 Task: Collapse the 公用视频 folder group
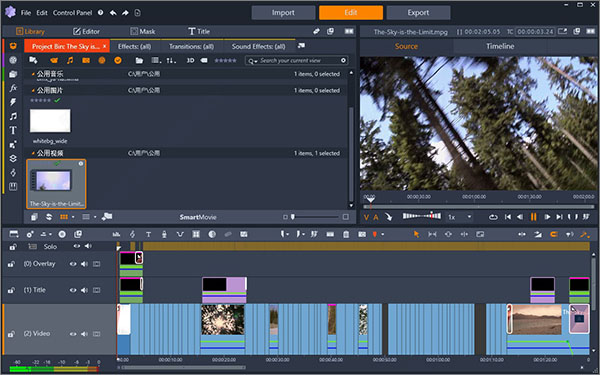coord(33,153)
